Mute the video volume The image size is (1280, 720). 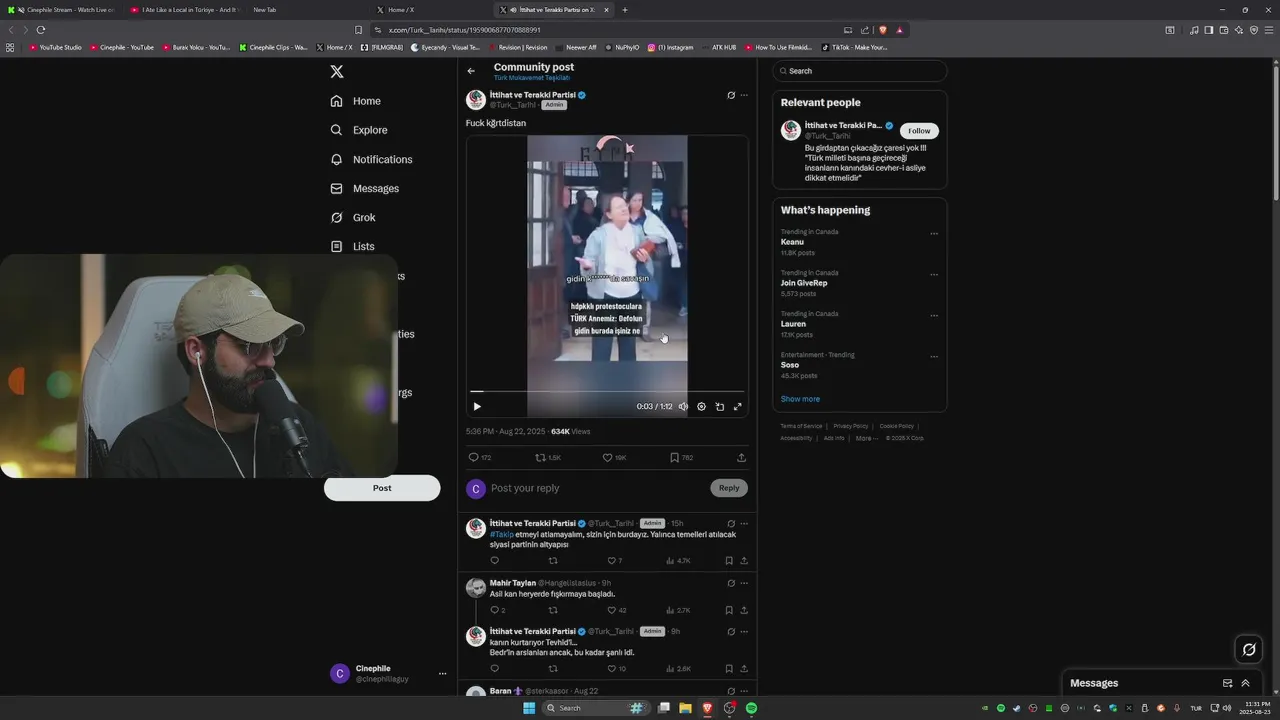pyautogui.click(x=683, y=407)
